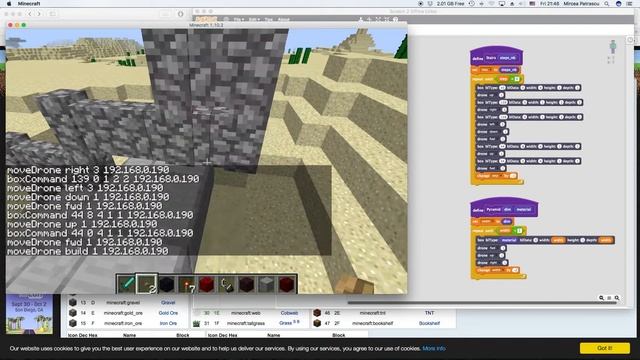This screenshot has height=360, width=640.
Task: Click the Pyramid box bType material block
Action: [545, 240]
